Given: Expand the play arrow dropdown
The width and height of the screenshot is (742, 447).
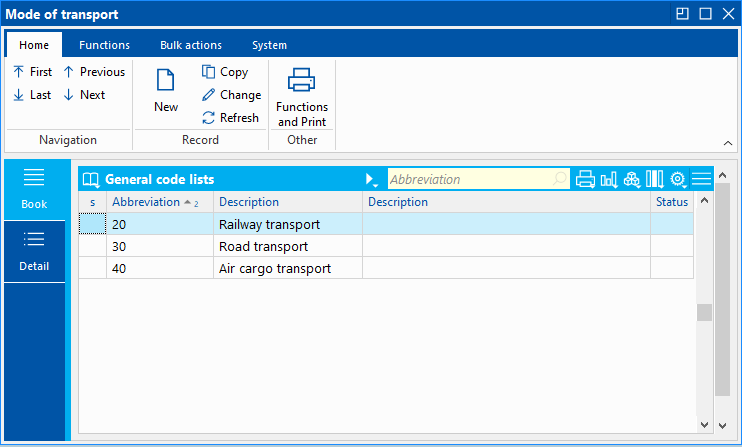Looking at the screenshot, I should pos(371,180).
